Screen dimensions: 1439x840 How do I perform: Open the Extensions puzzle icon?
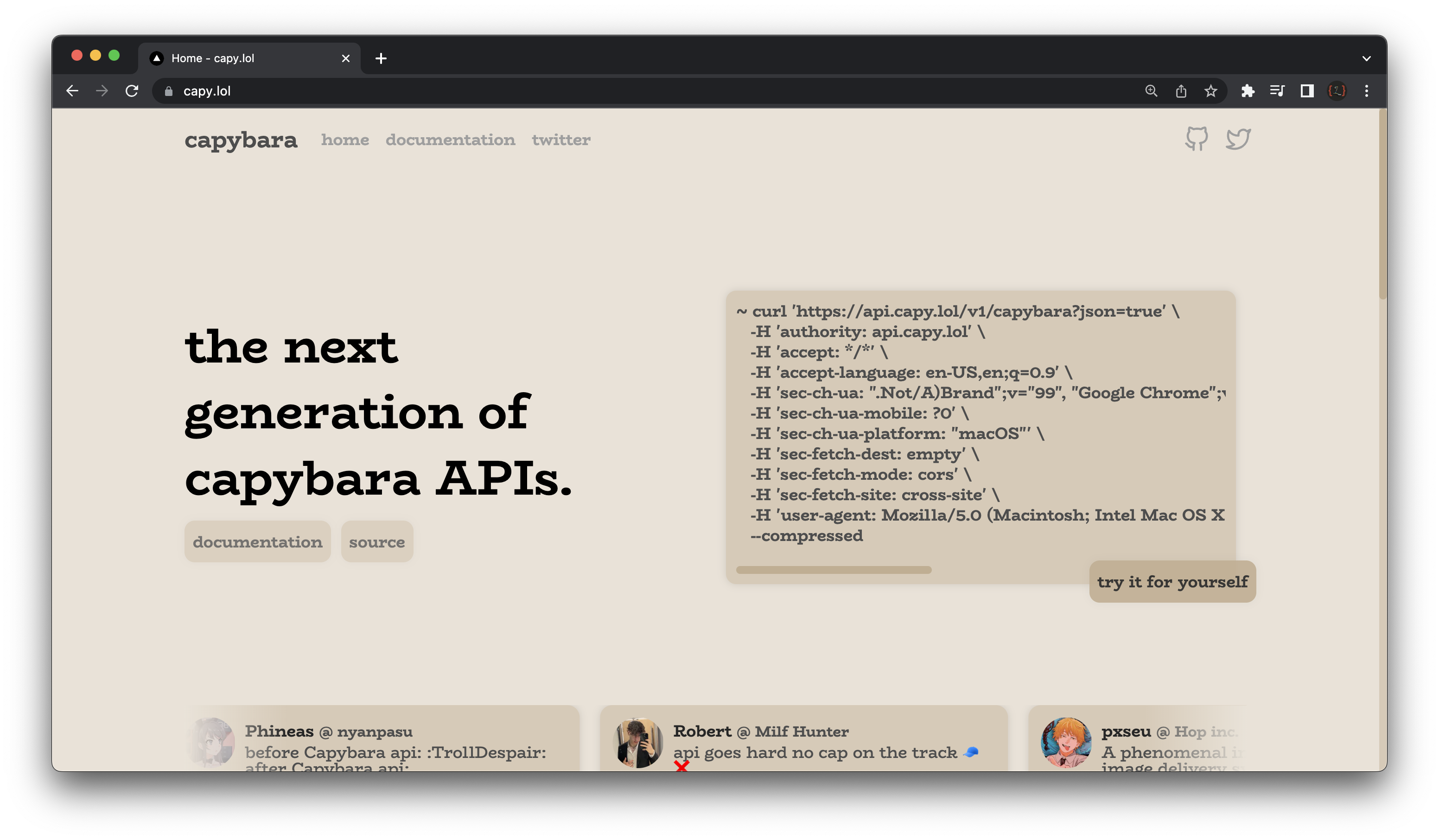[1248, 91]
